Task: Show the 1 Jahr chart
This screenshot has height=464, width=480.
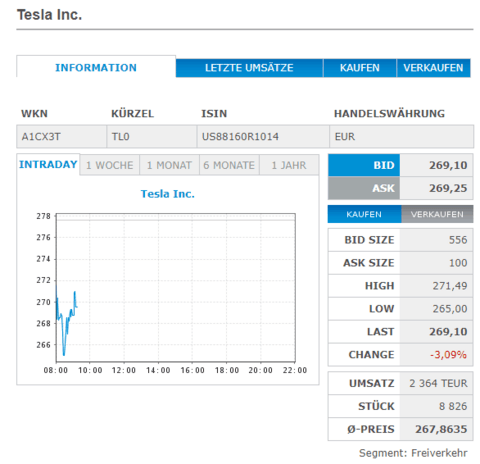Action: tap(289, 165)
